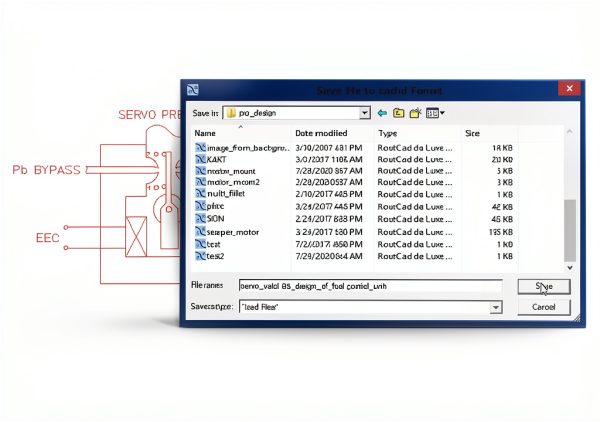The width and height of the screenshot is (600, 422).
Task: Create a new folder with toolbar icon
Action: pos(415,113)
